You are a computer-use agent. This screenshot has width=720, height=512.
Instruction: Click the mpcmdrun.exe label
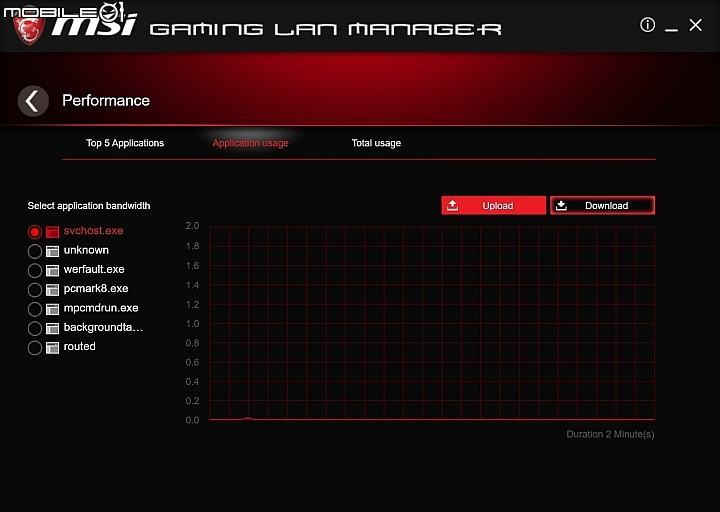[101, 308]
